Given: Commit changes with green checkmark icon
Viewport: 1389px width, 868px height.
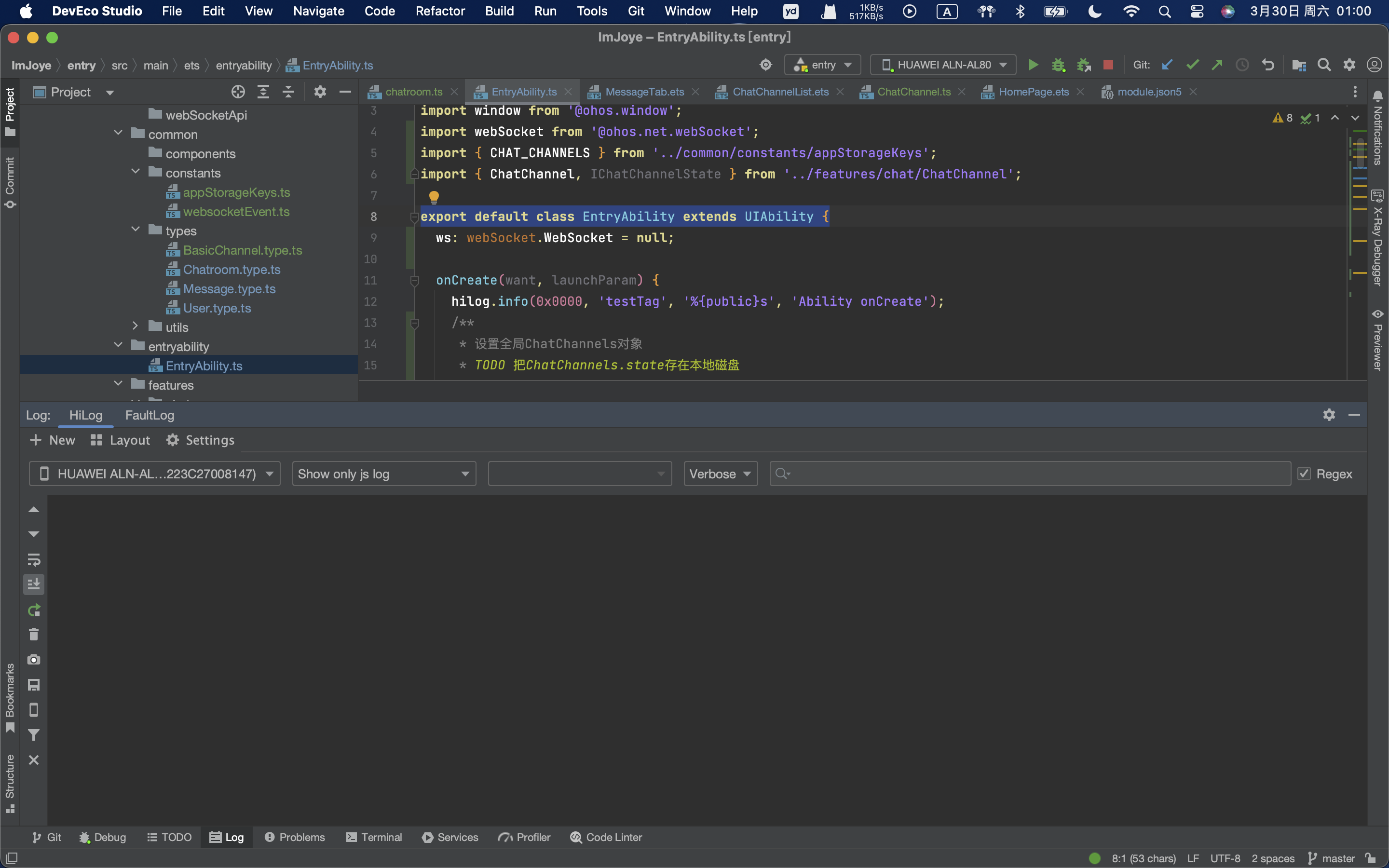Looking at the screenshot, I should tap(1193, 65).
